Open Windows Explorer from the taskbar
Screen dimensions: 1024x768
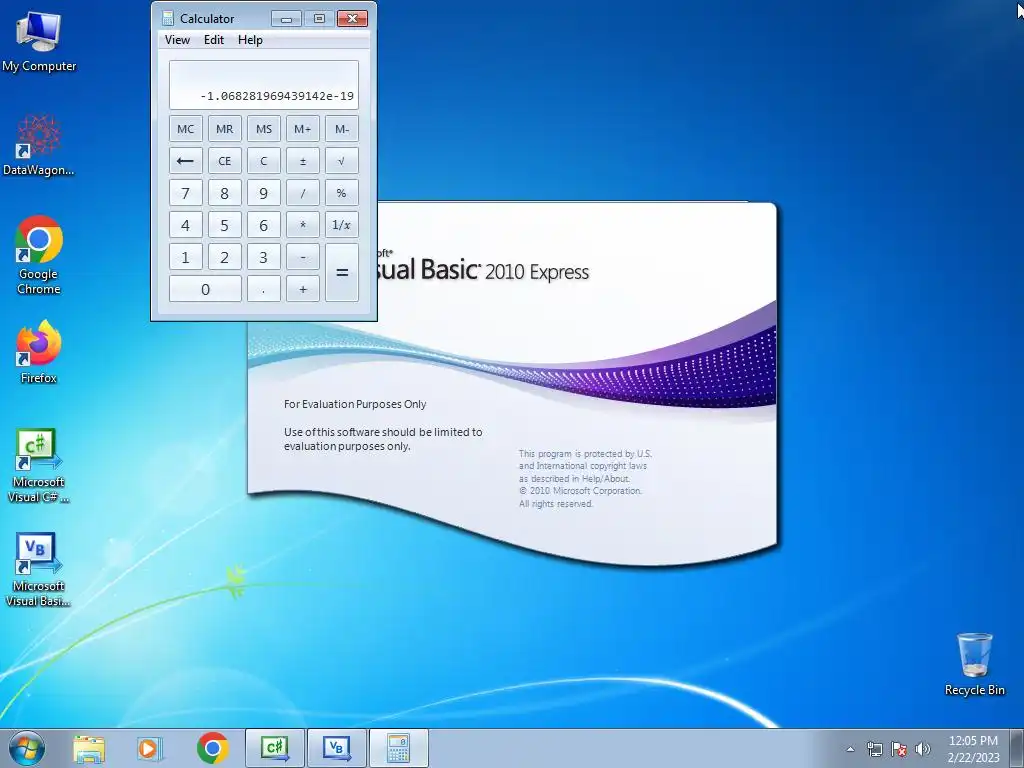(x=89, y=748)
